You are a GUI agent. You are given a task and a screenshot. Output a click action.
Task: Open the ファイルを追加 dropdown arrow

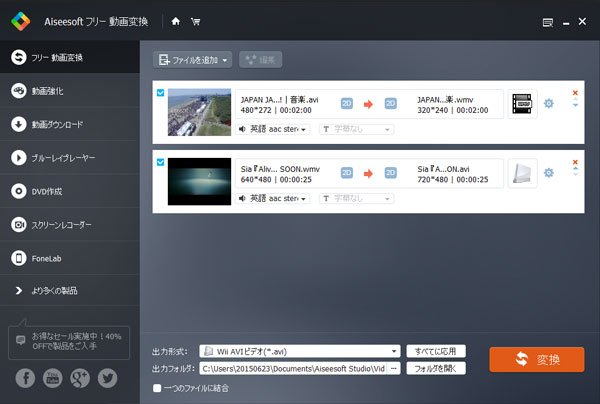[x=225, y=60]
